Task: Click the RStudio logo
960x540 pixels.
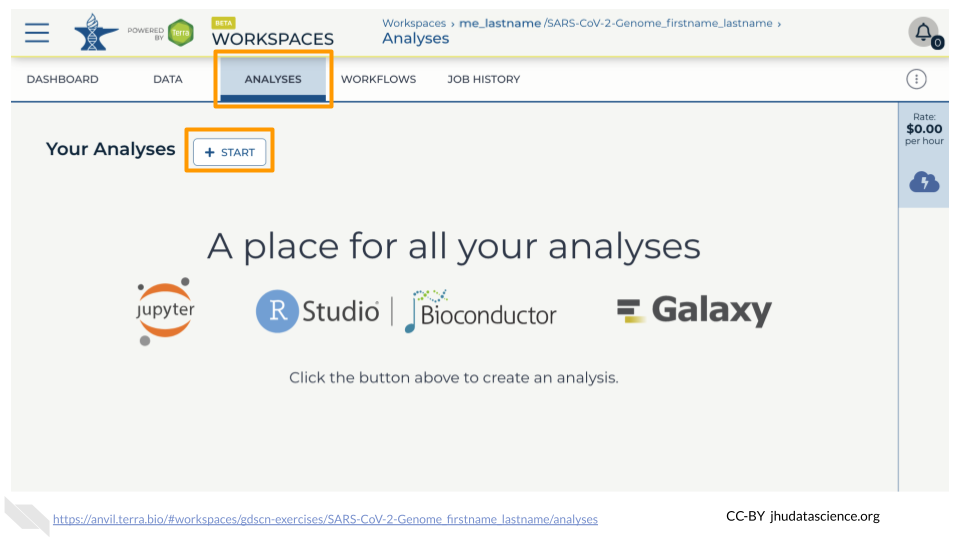Action: pyautogui.click(x=317, y=311)
